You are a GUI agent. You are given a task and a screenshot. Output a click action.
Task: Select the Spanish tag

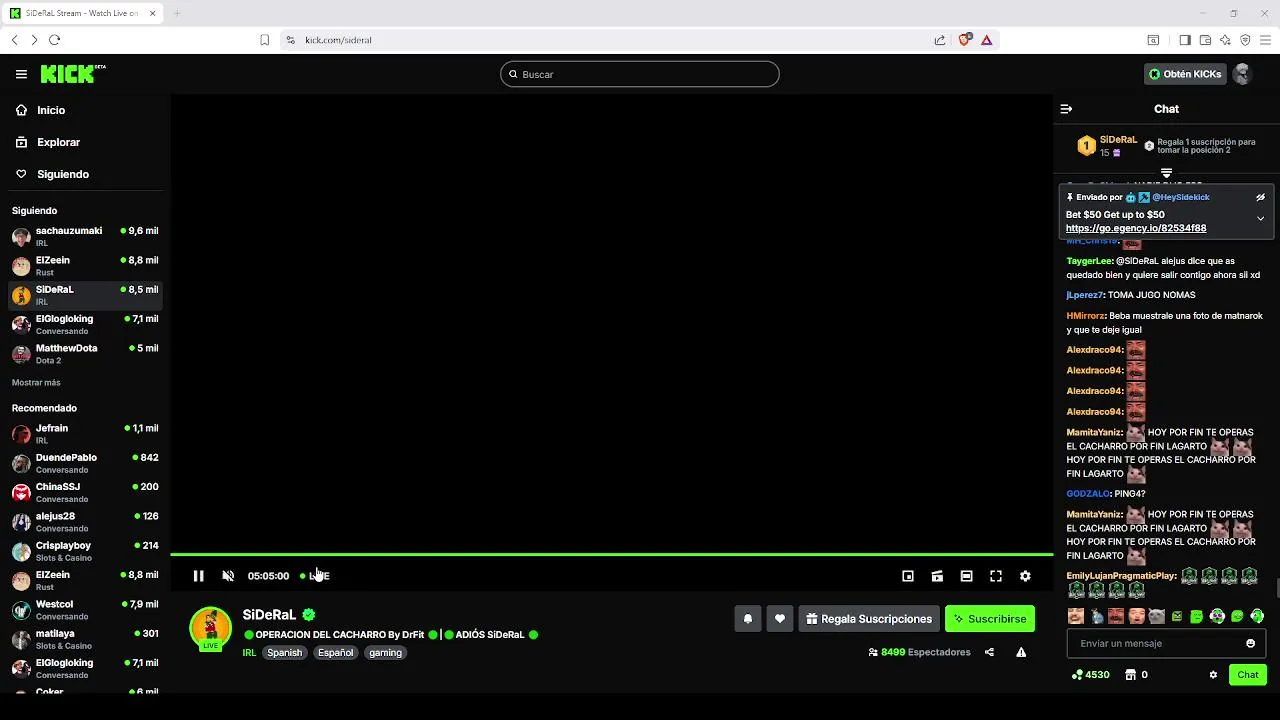click(x=284, y=653)
